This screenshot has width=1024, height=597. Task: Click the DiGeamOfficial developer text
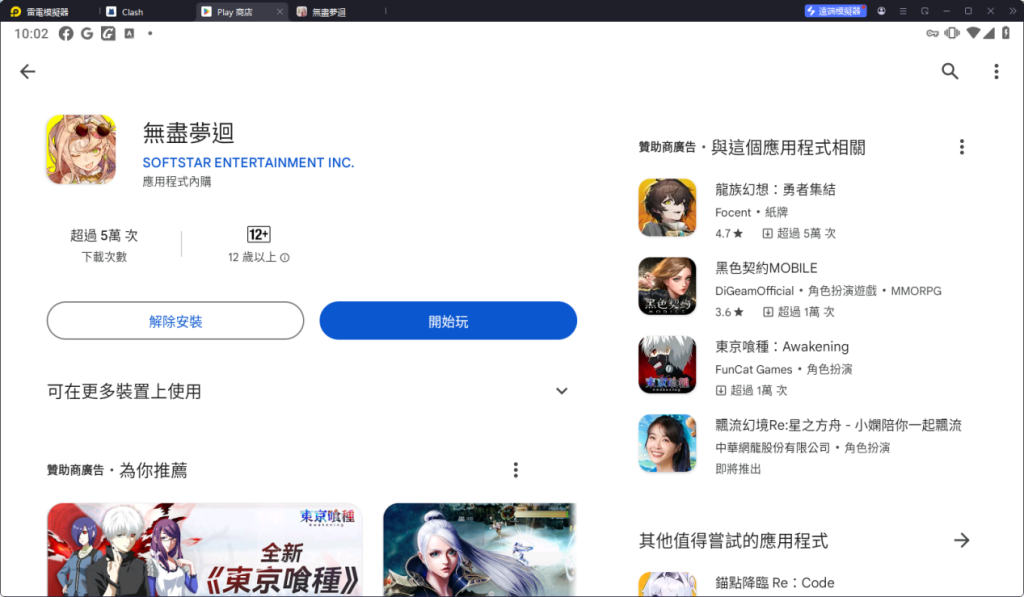pyautogui.click(x=754, y=291)
